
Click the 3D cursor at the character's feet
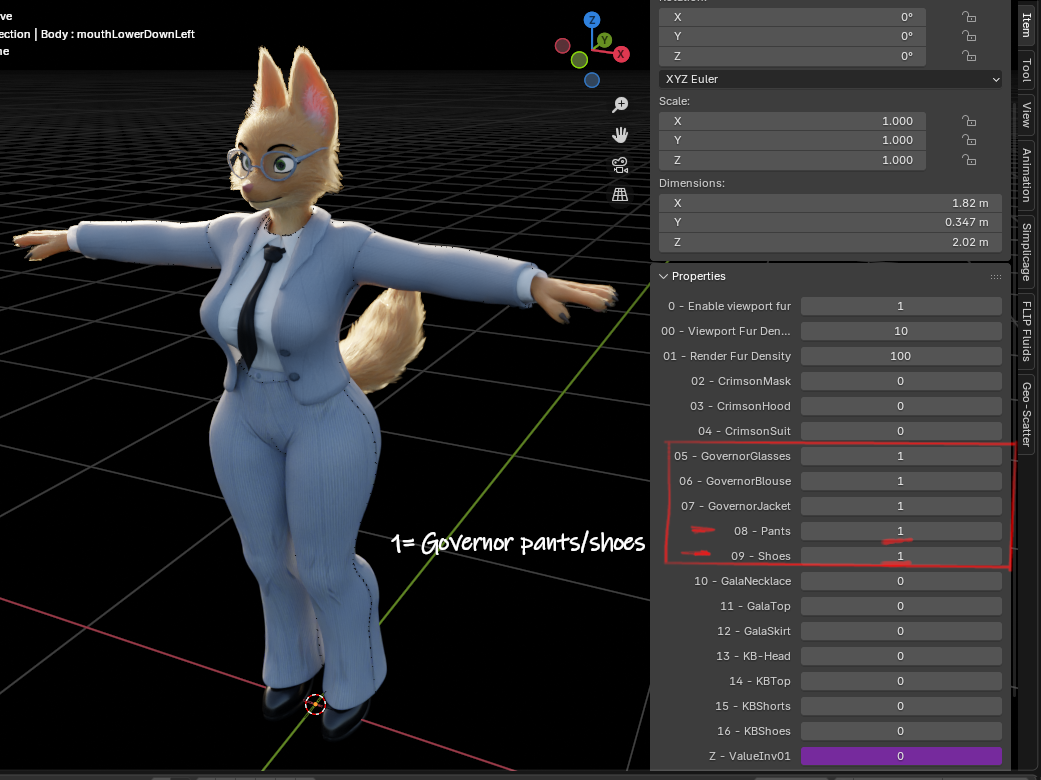315,704
